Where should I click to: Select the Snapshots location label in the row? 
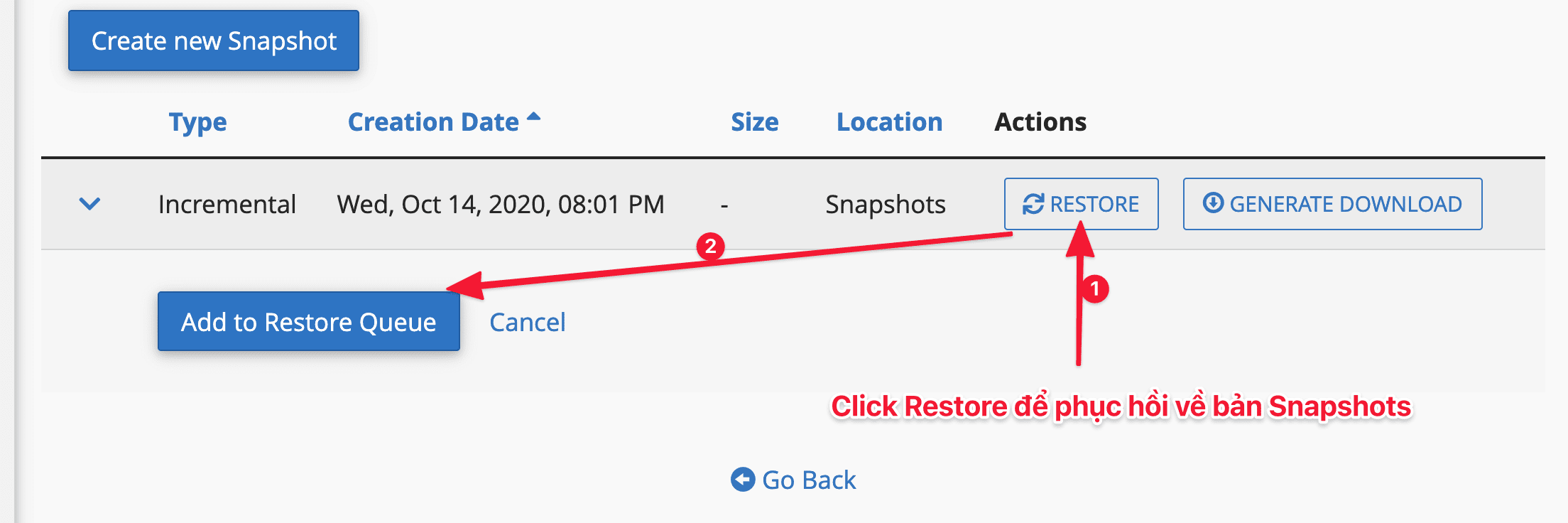pyautogui.click(x=885, y=204)
